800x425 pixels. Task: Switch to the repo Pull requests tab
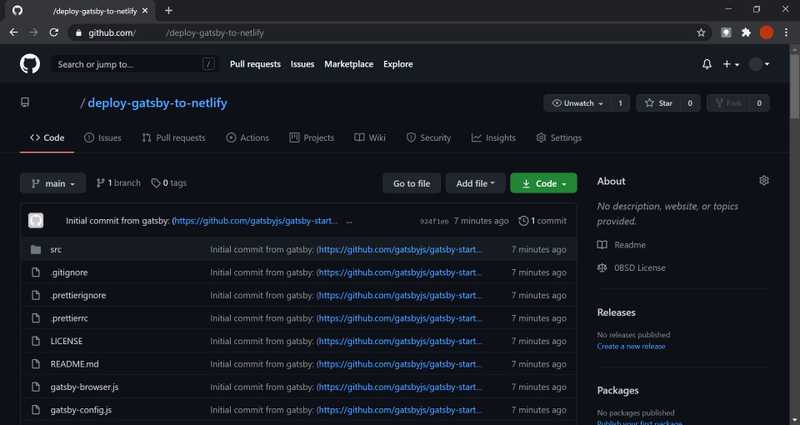point(173,138)
